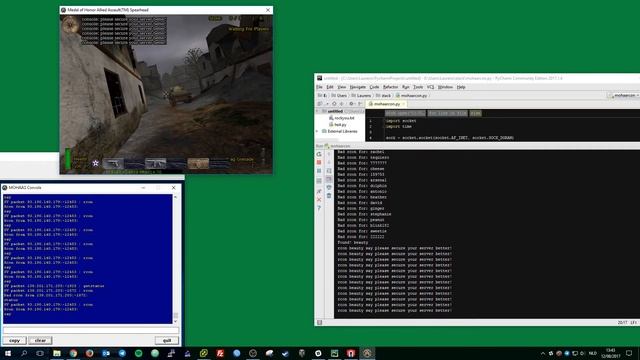Open the Edit menu in PyCharm

click(330, 87)
